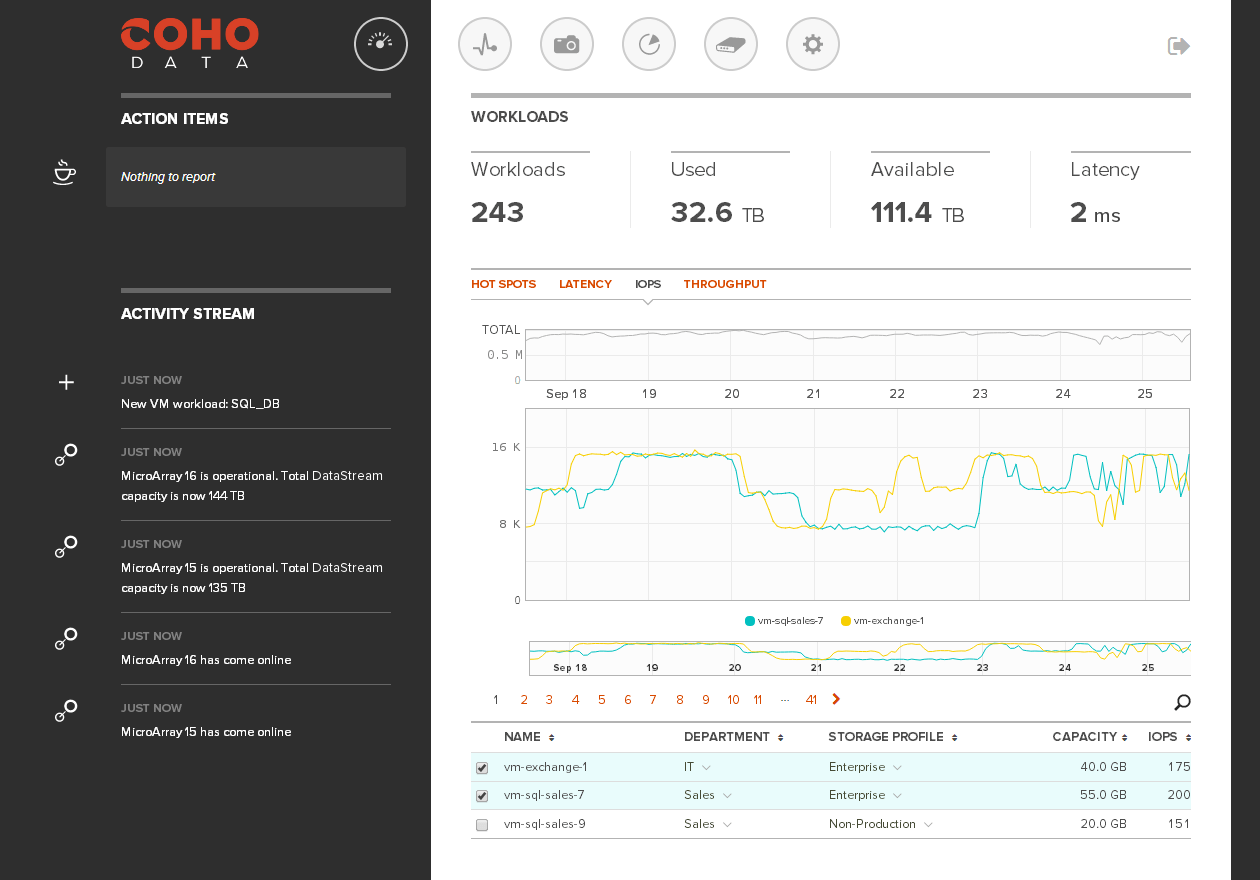Check the vm-sql-sales-9 checkbox
Screen dimensions: 1260x880
point(482,825)
